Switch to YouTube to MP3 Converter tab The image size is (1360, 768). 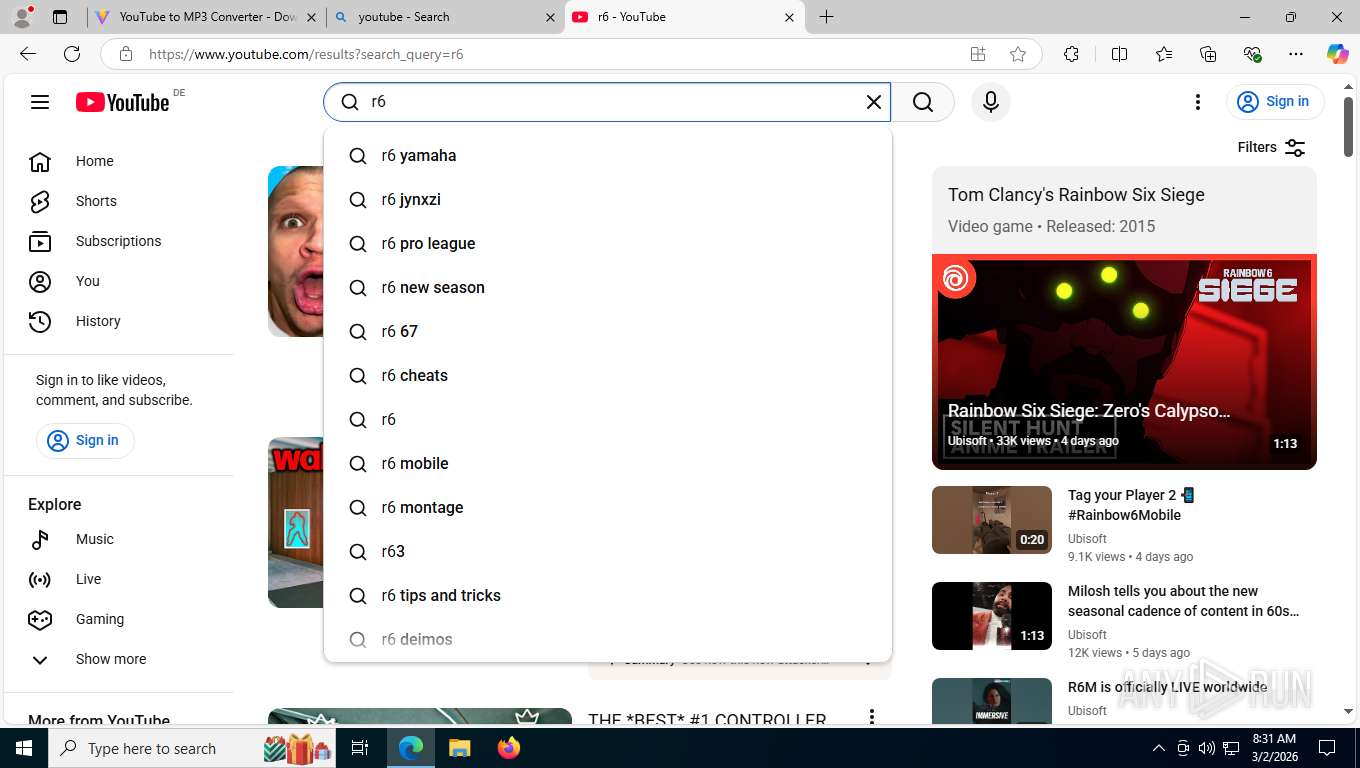[206, 17]
